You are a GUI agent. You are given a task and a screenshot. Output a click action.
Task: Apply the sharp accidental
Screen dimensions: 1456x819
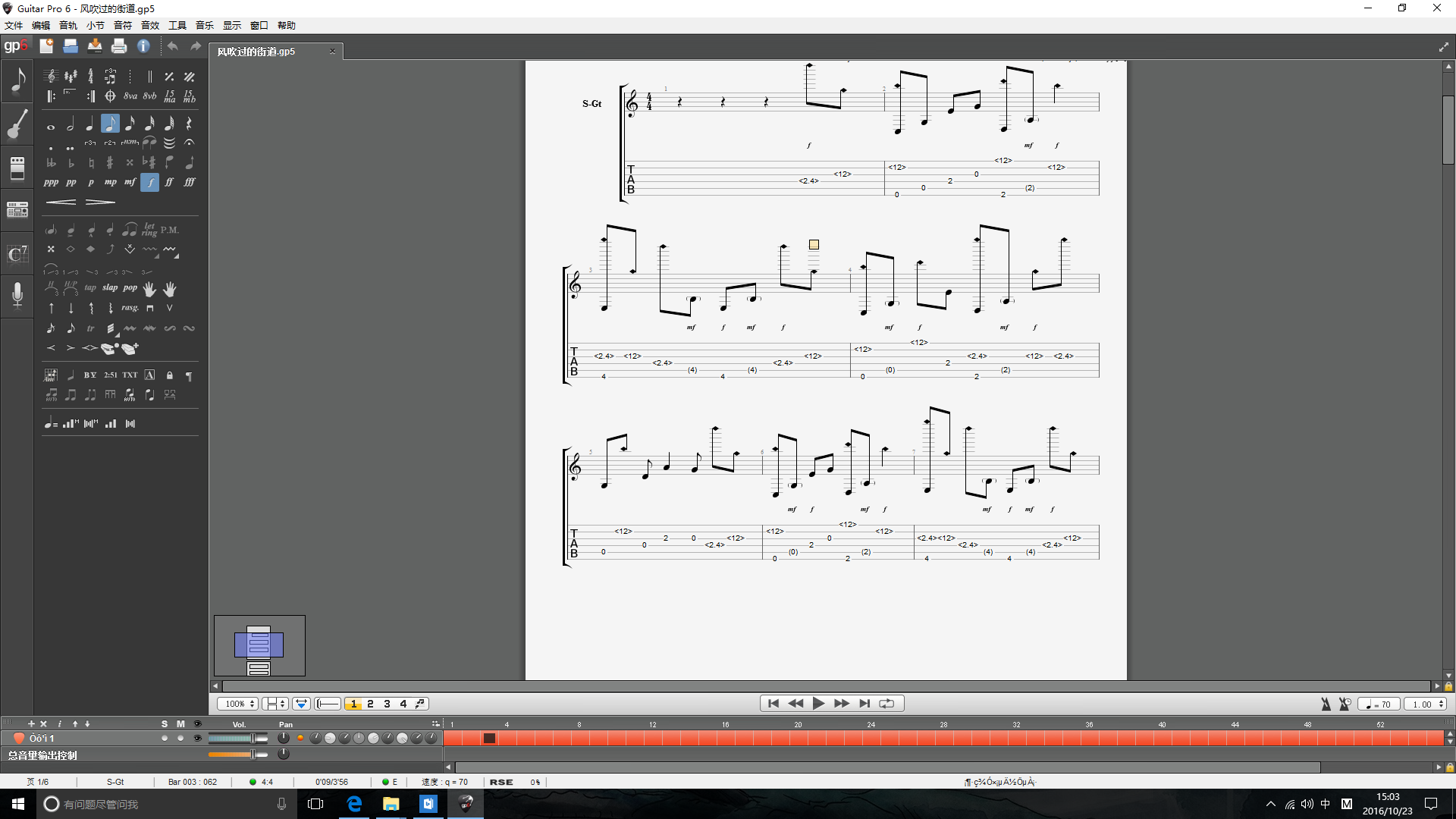(110, 162)
